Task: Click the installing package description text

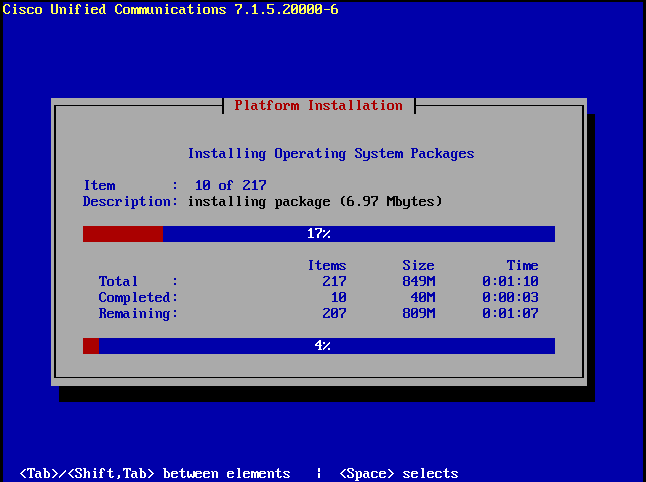Action: click(314, 202)
